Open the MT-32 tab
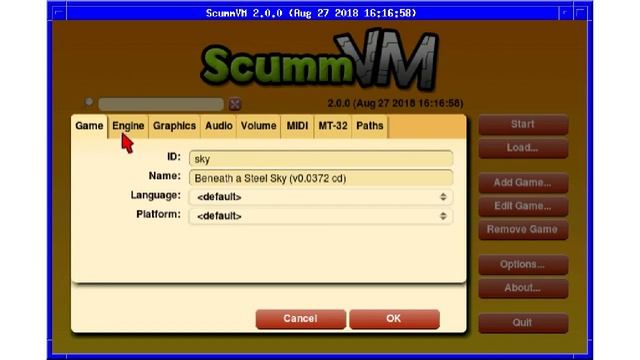 (333, 126)
